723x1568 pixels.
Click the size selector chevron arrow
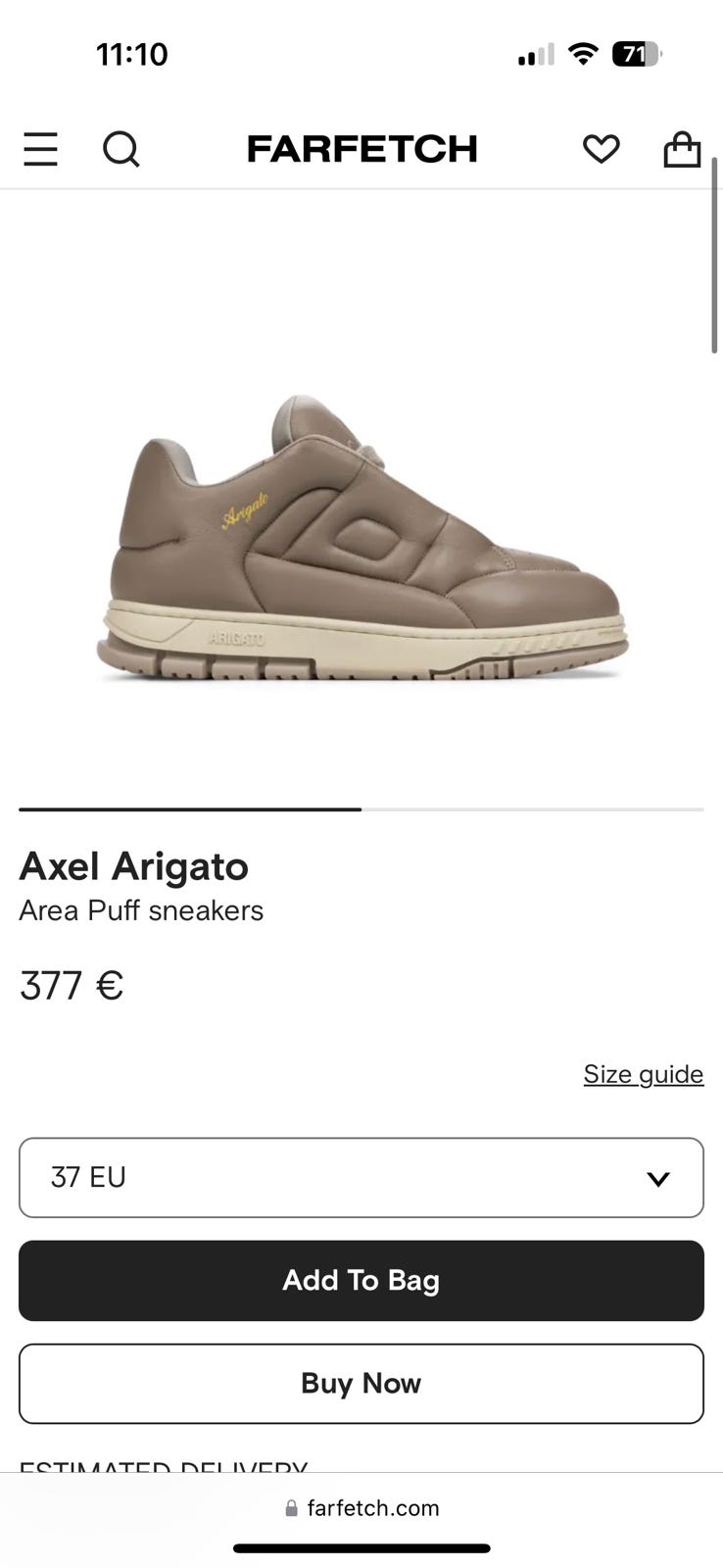point(658,1178)
